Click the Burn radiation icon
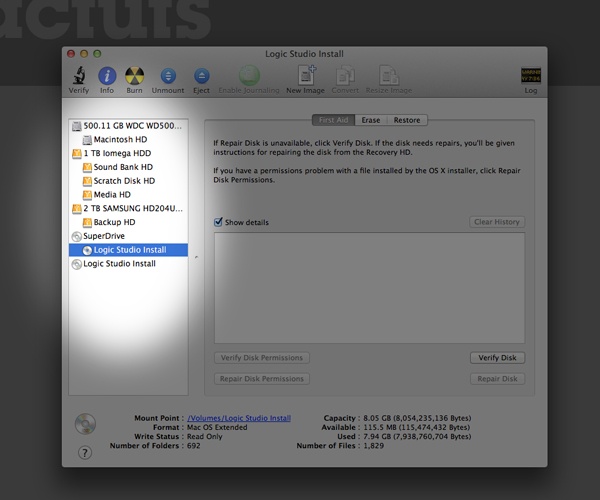The height and width of the screenshot is (500, 600). [x=134, y=76]
